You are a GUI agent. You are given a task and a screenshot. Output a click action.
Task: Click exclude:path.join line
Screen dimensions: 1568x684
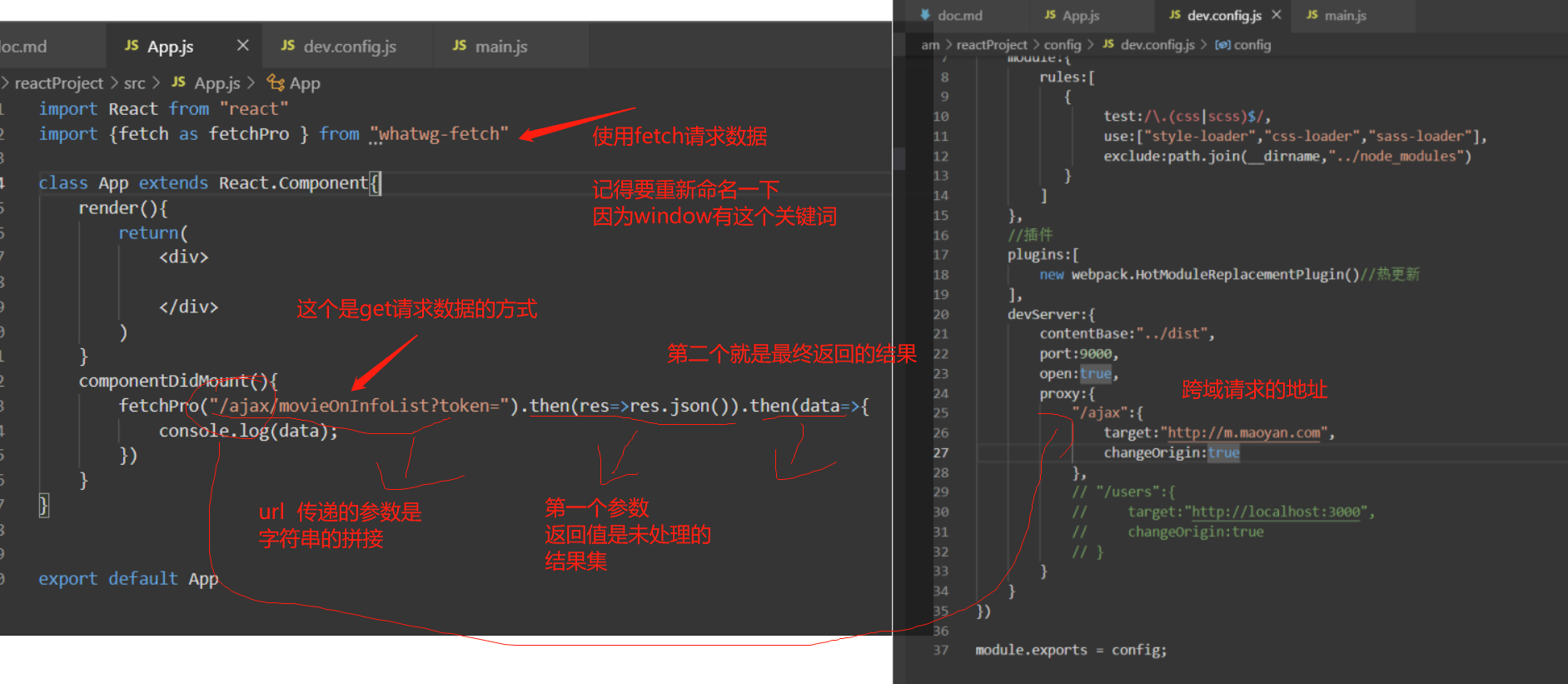1287,157
